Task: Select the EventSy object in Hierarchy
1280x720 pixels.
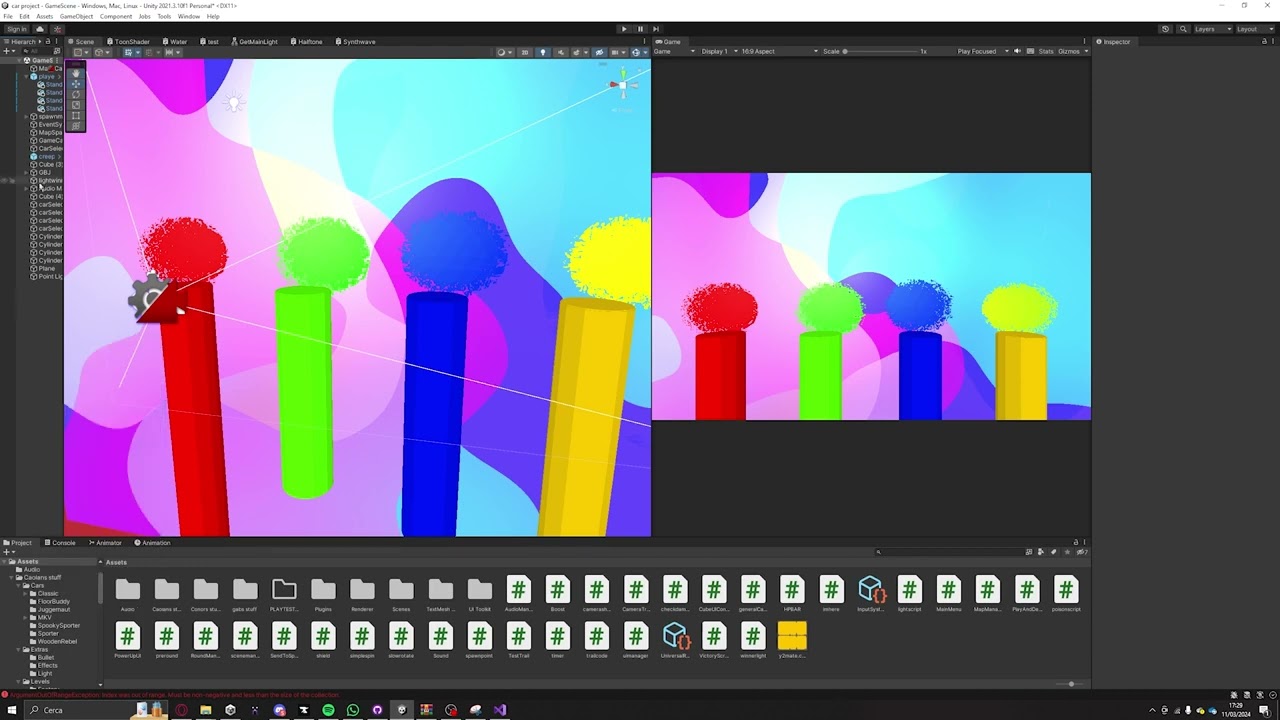Action: tap(50, 125)
